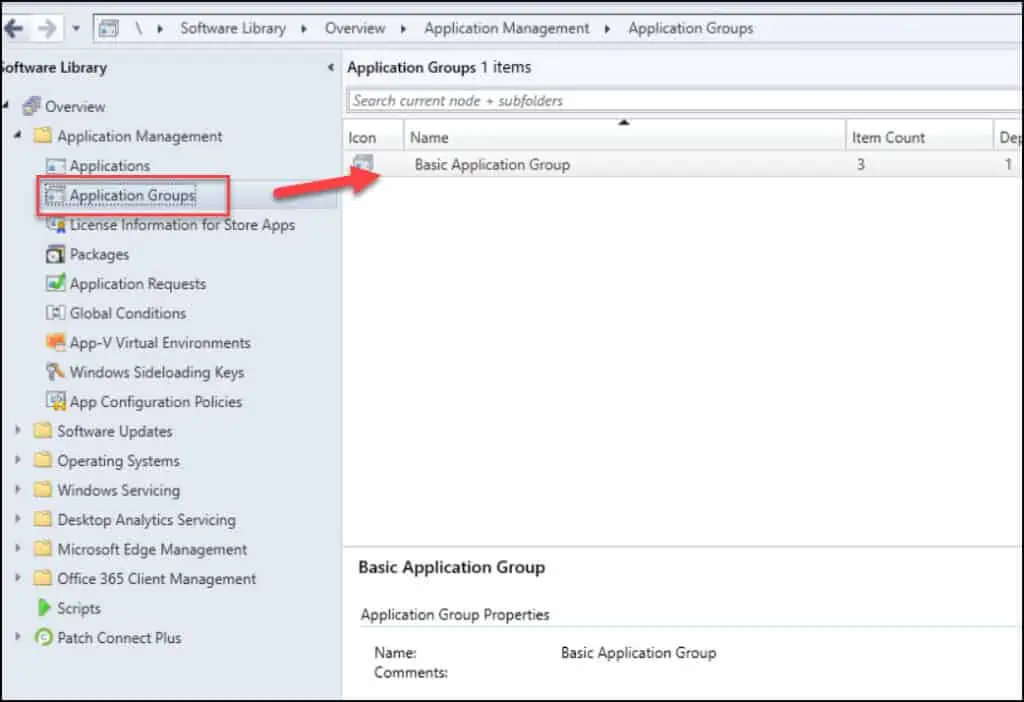Click the Microsoft Edge Management folder icon

click(43, 548)
